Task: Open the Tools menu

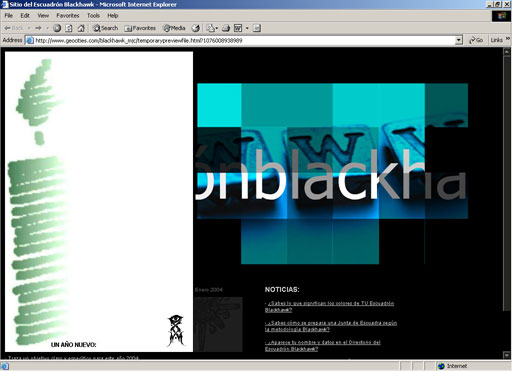Action: point(93,16)
